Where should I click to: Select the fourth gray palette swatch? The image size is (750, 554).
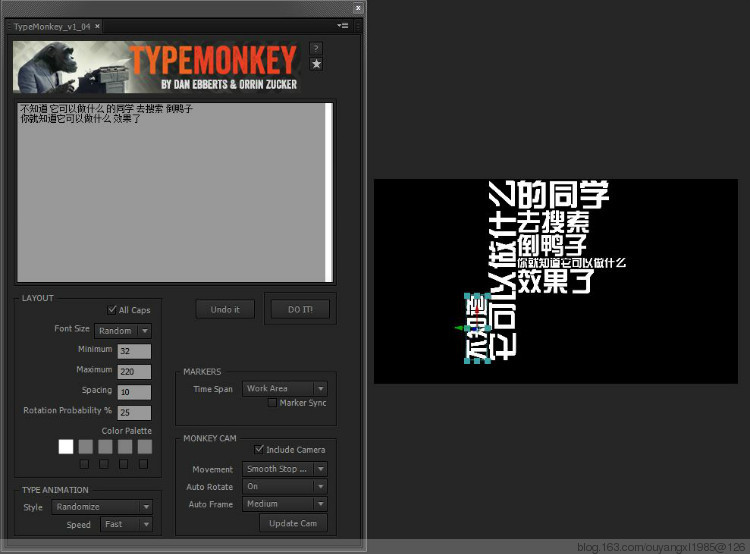125,446
